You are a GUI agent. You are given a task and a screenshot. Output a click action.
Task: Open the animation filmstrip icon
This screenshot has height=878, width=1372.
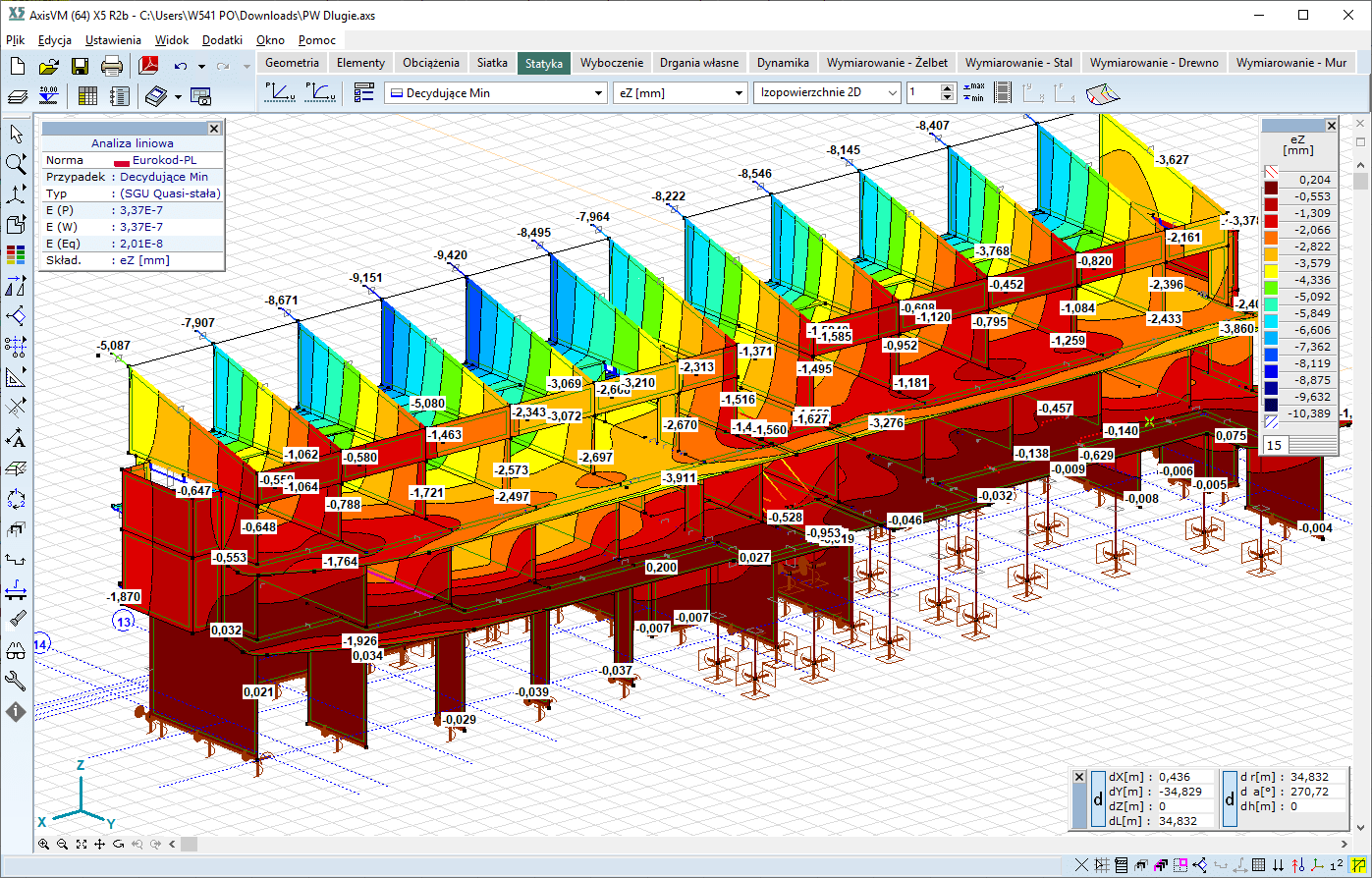1003,93
